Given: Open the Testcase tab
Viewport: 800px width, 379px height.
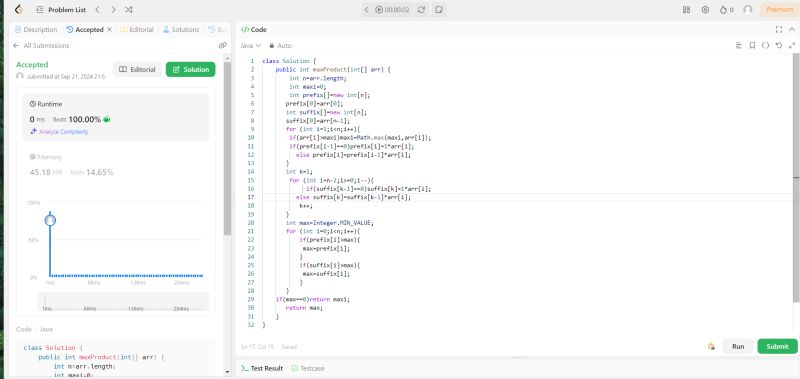Looking at the screenshot, I should tap(308, 368).
